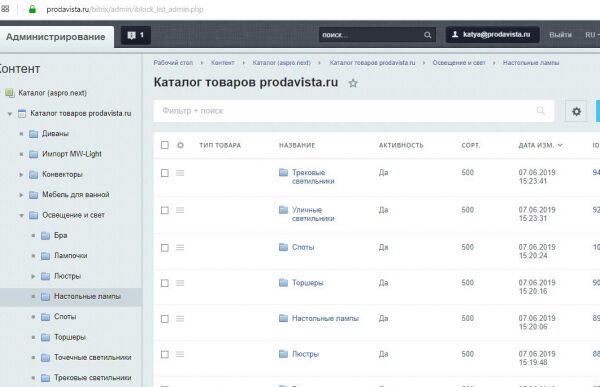Click the Диваны folder icon in sidebar
Image resolution: width=600 pixels, height=387 pixels.
click(34, 134)
